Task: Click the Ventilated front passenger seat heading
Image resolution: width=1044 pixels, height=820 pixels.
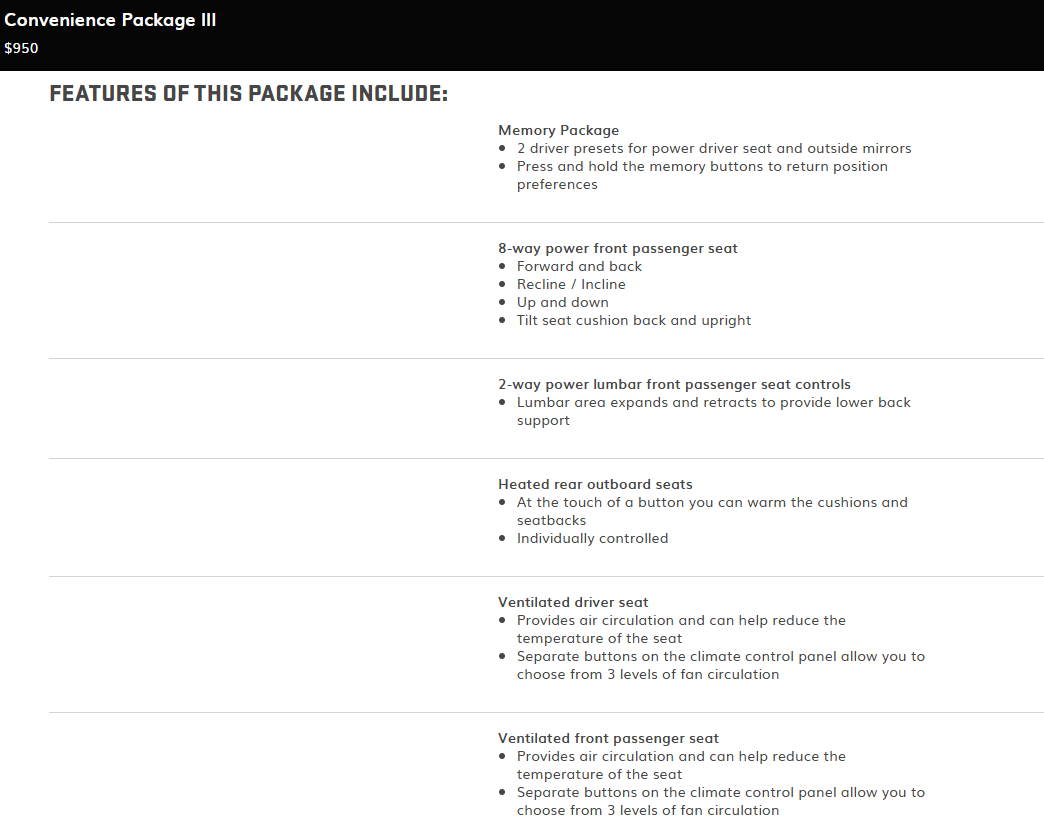Action: click(x=608, y=738)
